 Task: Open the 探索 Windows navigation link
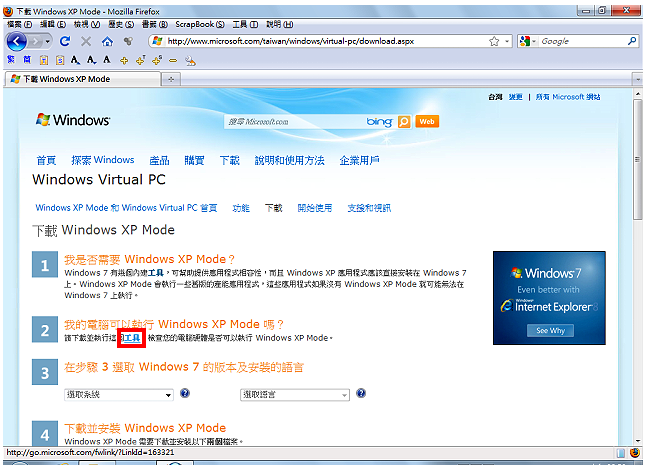[x=102, y=160]
